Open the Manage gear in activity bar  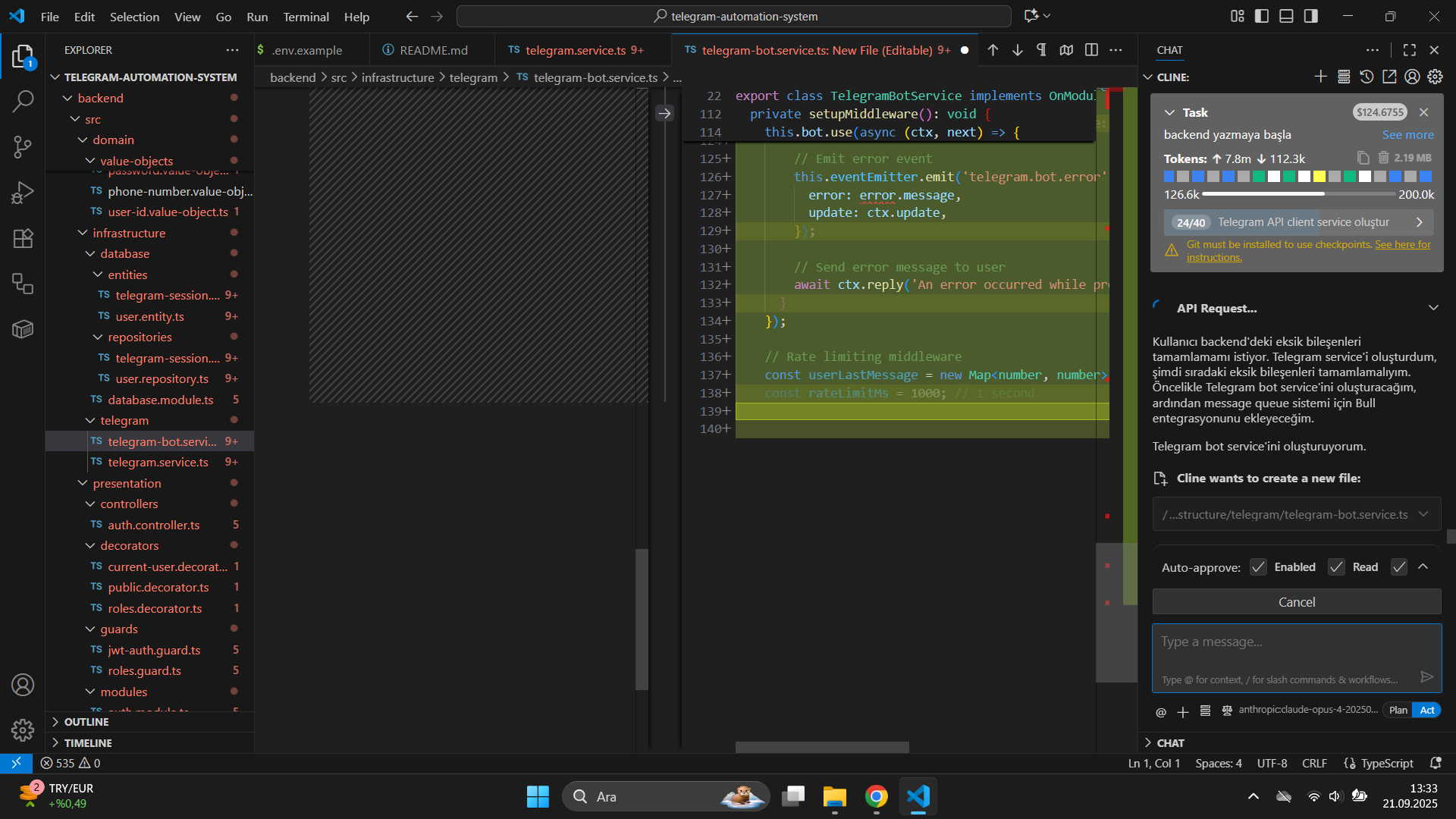click(x=23, y=730)
